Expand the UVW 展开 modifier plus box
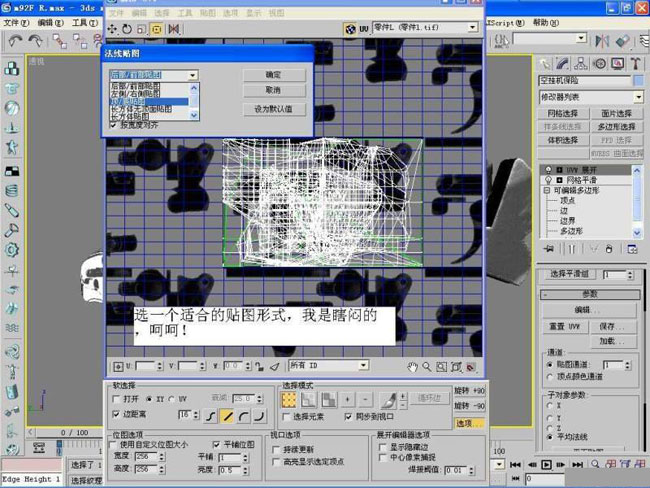 coord(560,170)
